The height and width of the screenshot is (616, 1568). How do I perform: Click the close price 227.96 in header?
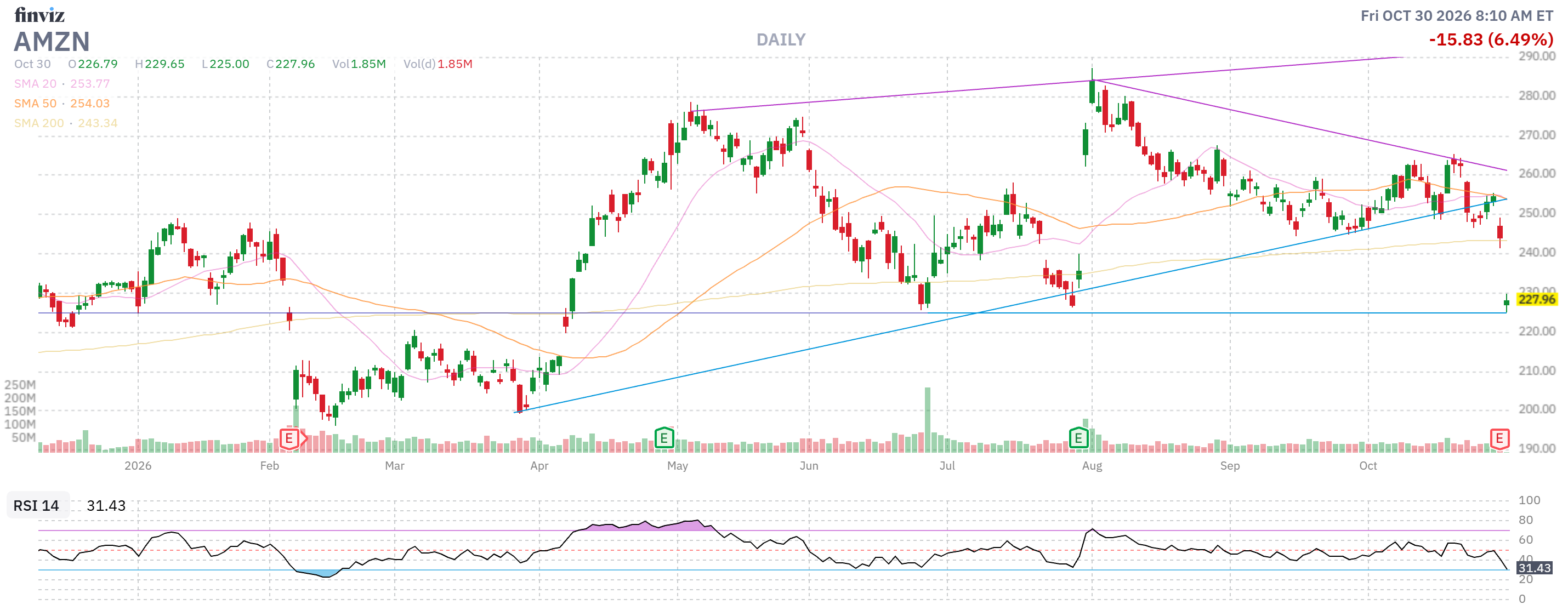pyautogui.click(x=295, y=64)
